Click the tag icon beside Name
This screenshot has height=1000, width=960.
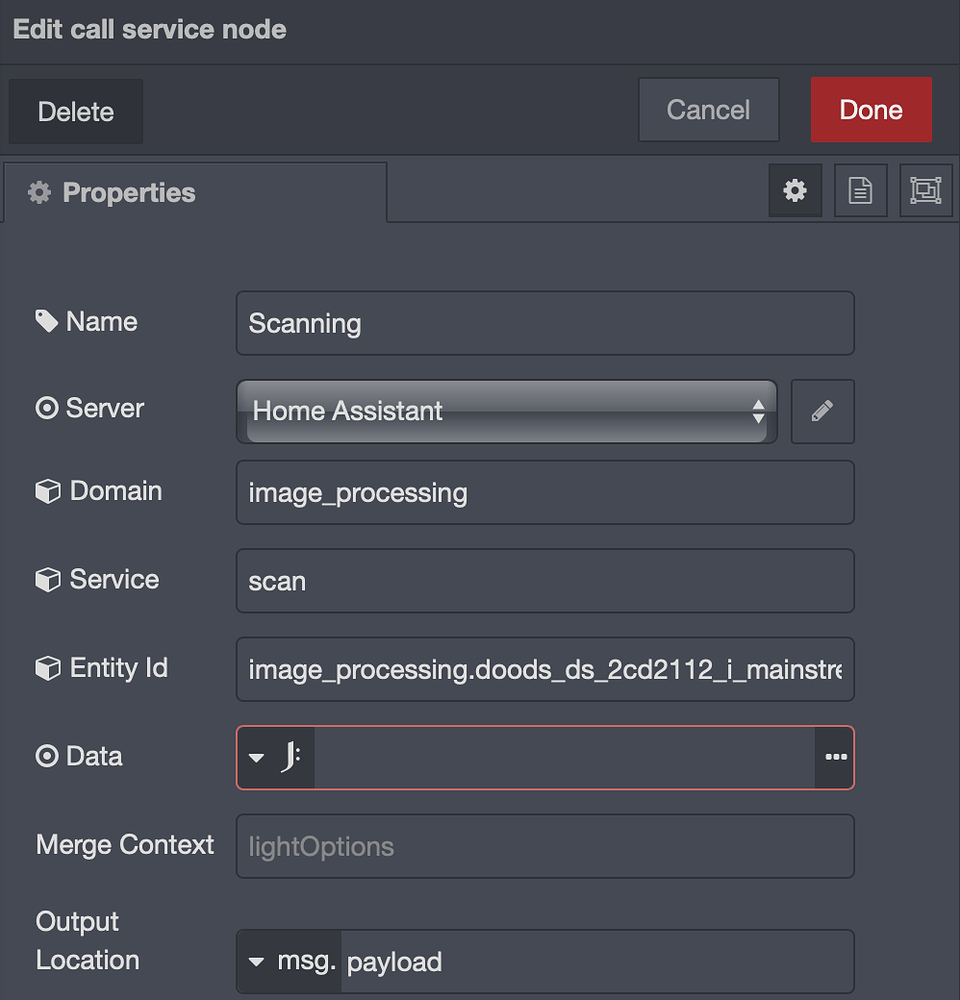pos(44,320)
